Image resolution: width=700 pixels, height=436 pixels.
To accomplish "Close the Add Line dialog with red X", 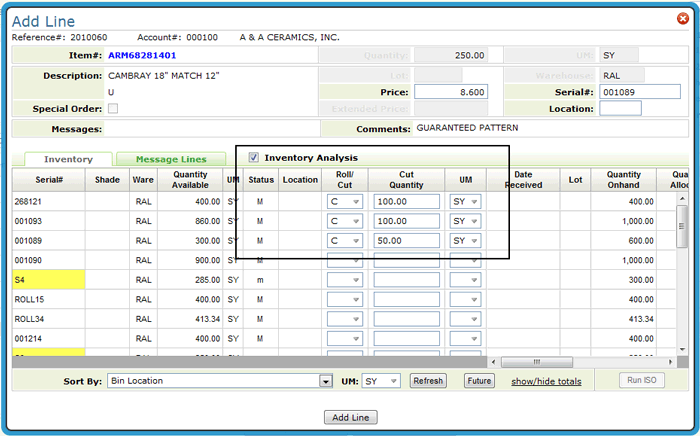I will coord(683,18).
